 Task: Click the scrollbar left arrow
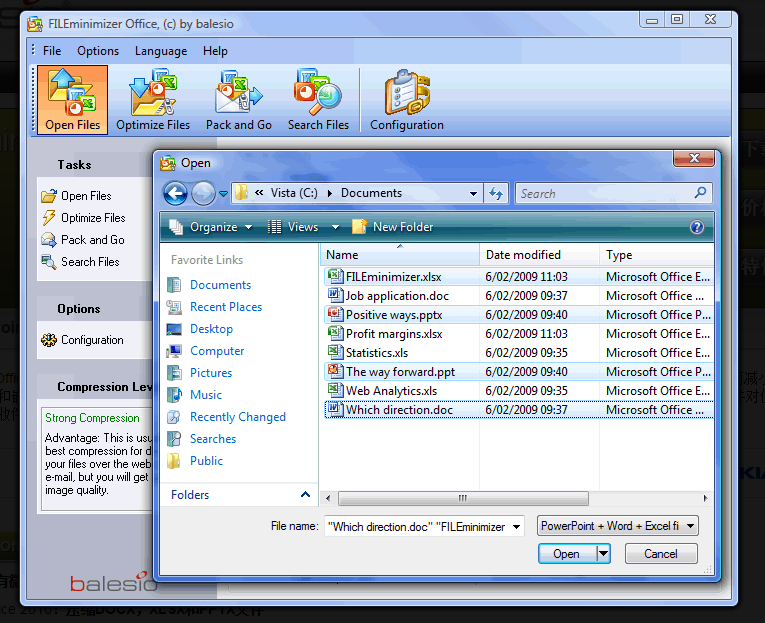[328, 498]
